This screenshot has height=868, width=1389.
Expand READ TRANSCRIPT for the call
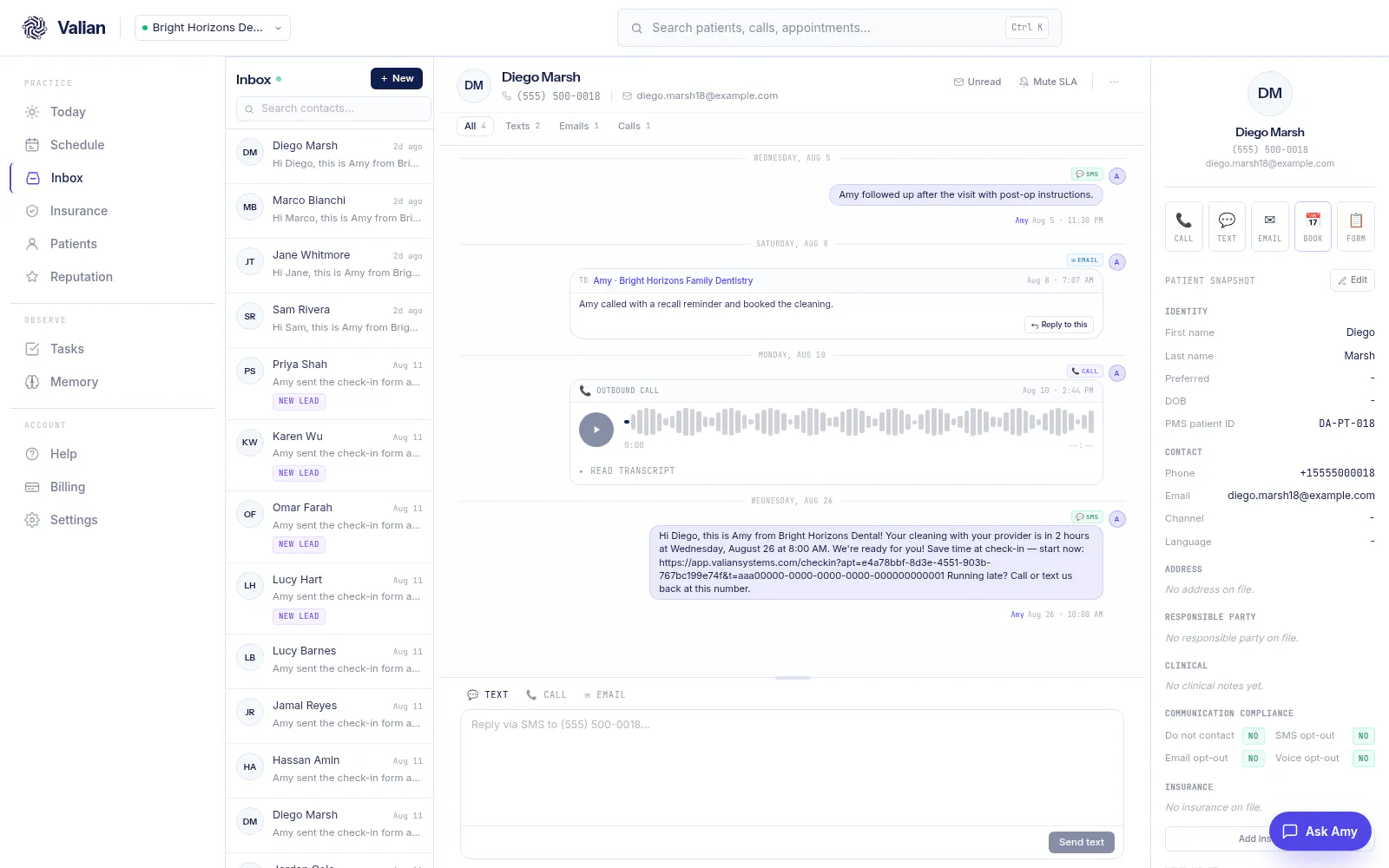(x=627, y=470)
